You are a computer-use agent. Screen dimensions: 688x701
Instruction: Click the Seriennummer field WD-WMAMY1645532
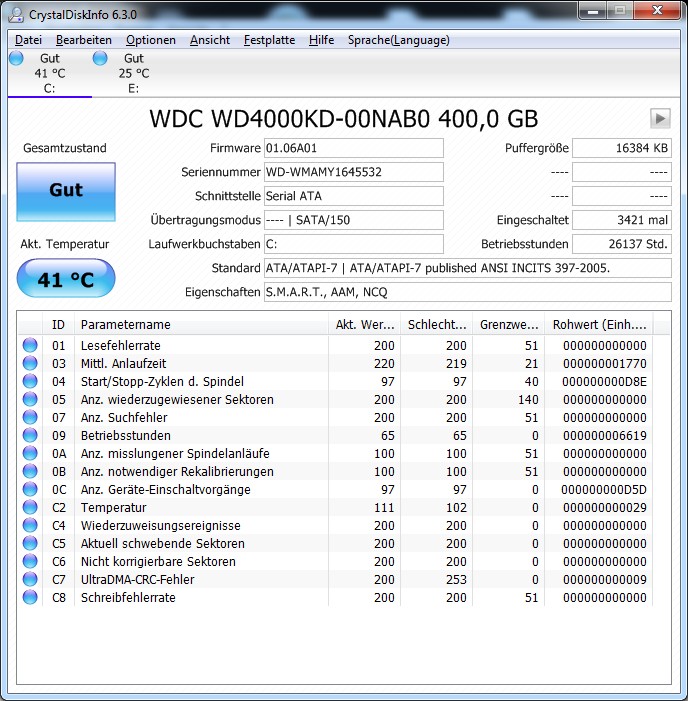click(354, 172)
